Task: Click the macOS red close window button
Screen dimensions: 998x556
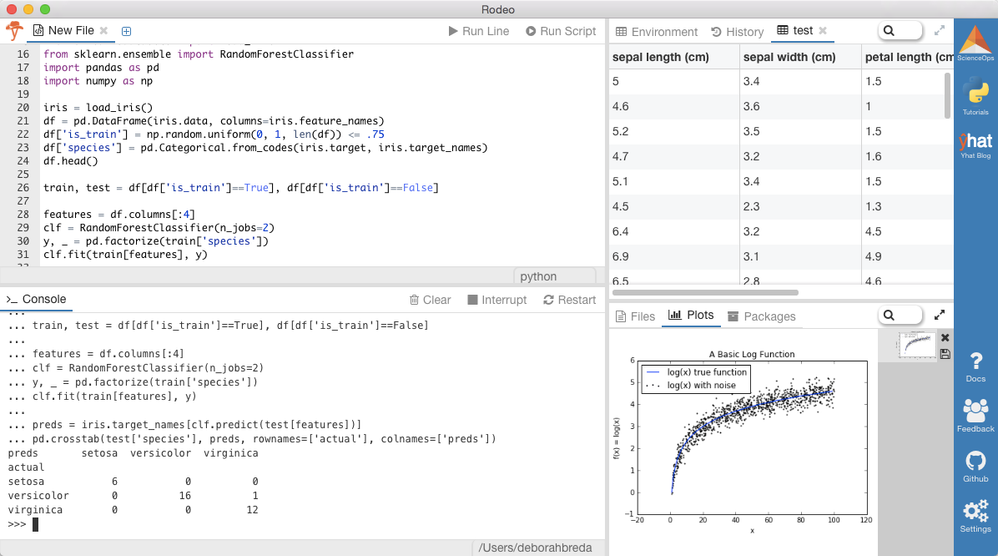Action: coord(11,9)
